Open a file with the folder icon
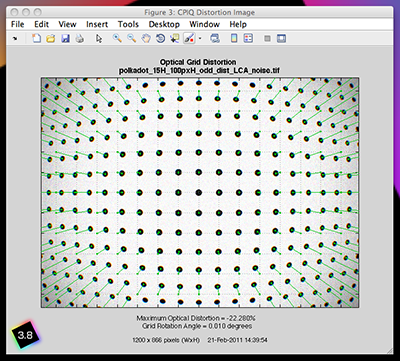This screenshot has width=400, height=361. coord(50,39)
